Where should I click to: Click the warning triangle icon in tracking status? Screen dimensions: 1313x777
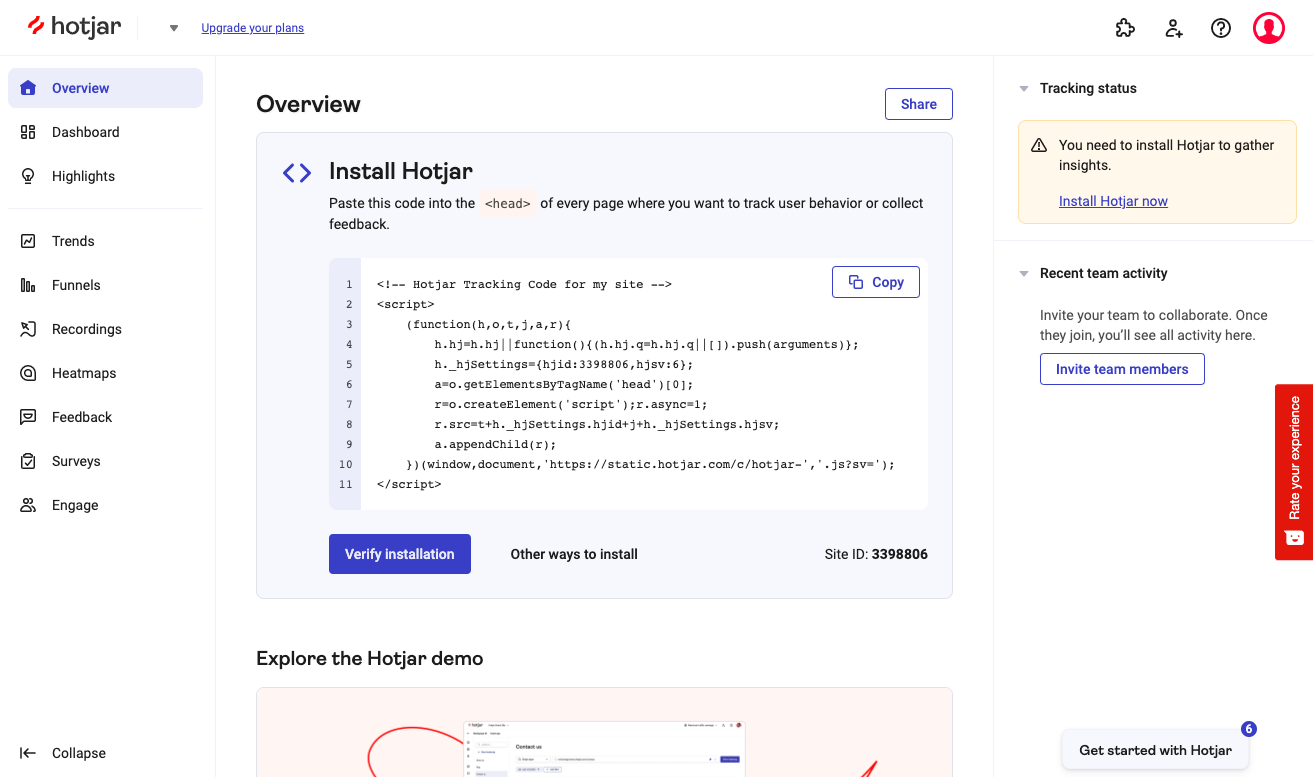point(1039,145)
